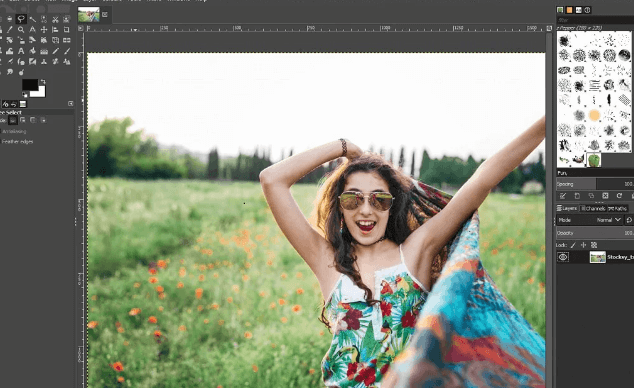Screen dimensions: 634x388
Task: Switch to the Undo History tab
Action: [14, 104]
